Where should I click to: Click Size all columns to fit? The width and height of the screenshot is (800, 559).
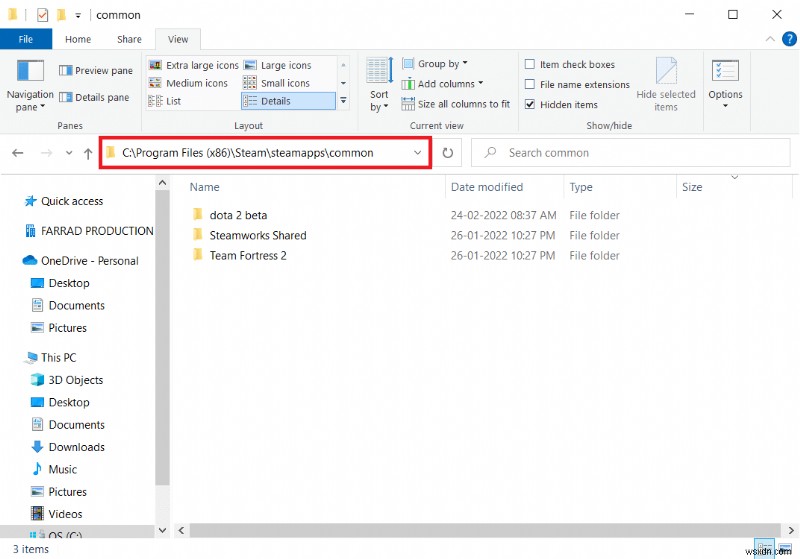[x=456, y=104]
